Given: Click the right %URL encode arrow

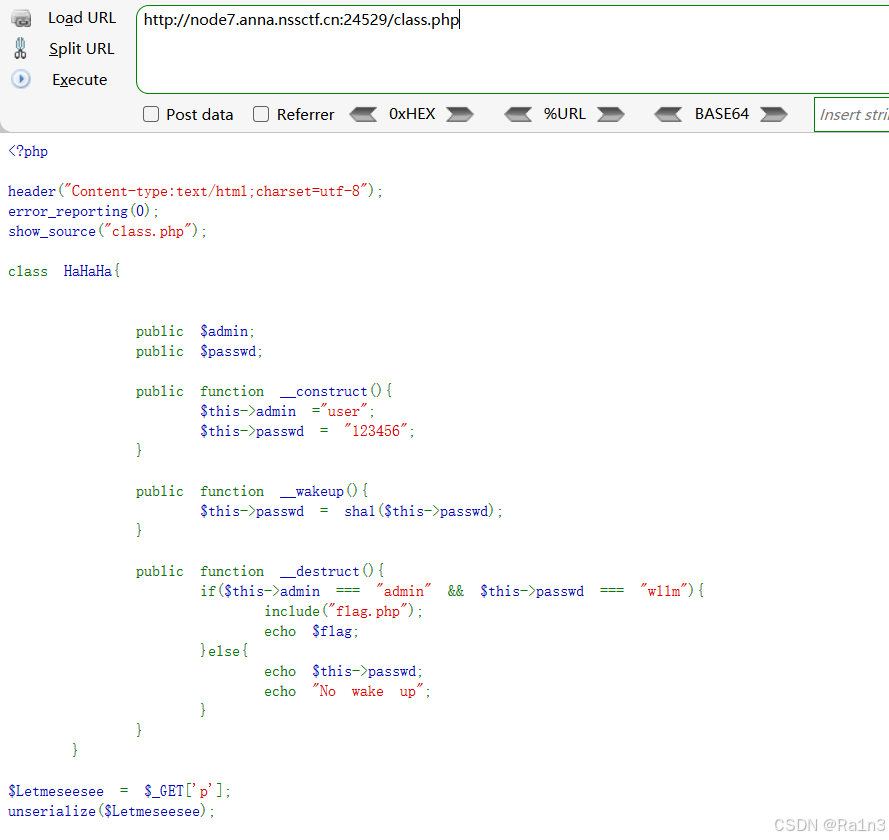Looking at the screenshot, I should pyautogui.click(x=613, y=114).
